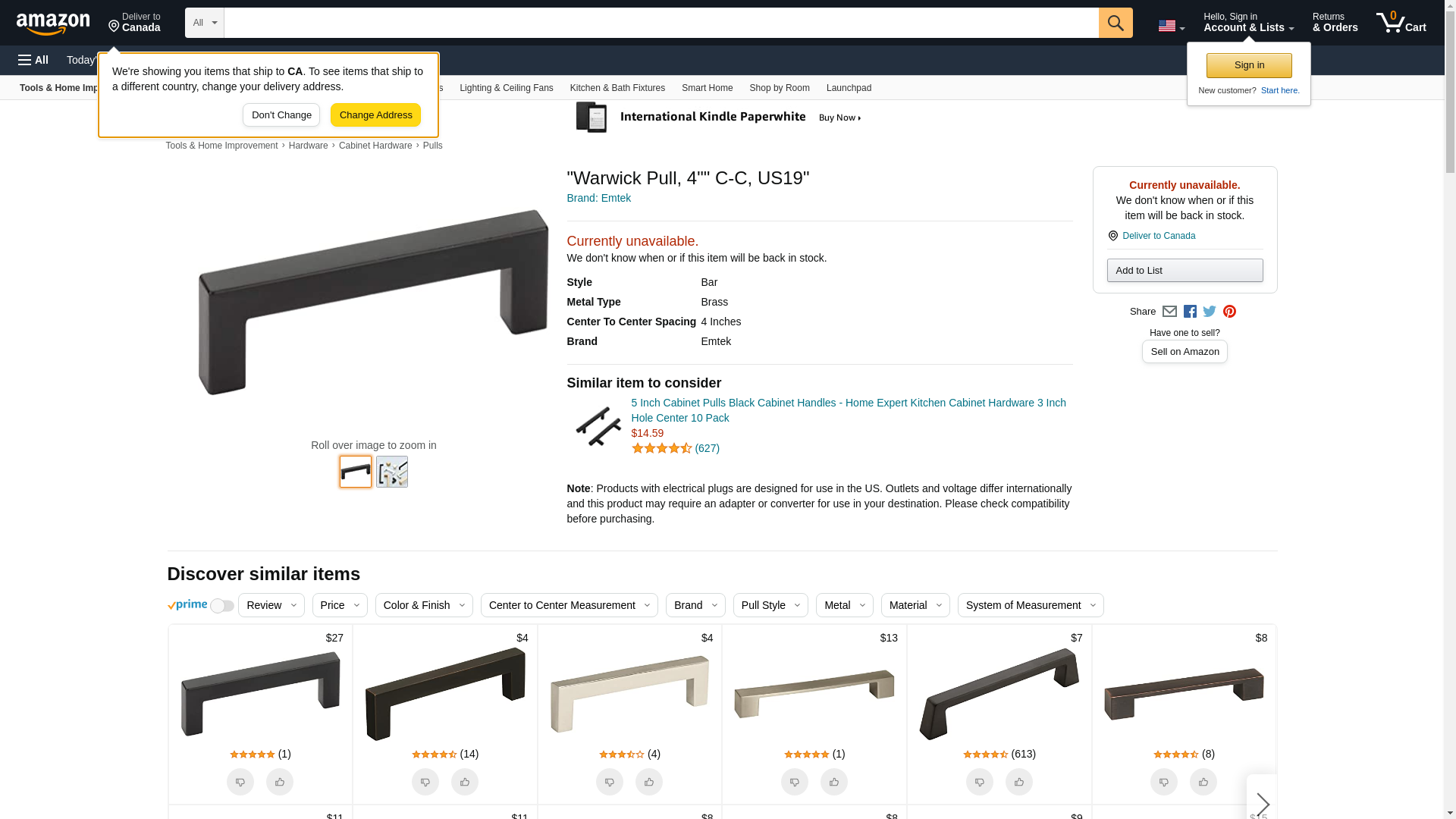This screenshot has width=1456, height=819.
Task: Expand the Center to Center Measurement filter
Action: 570,605
